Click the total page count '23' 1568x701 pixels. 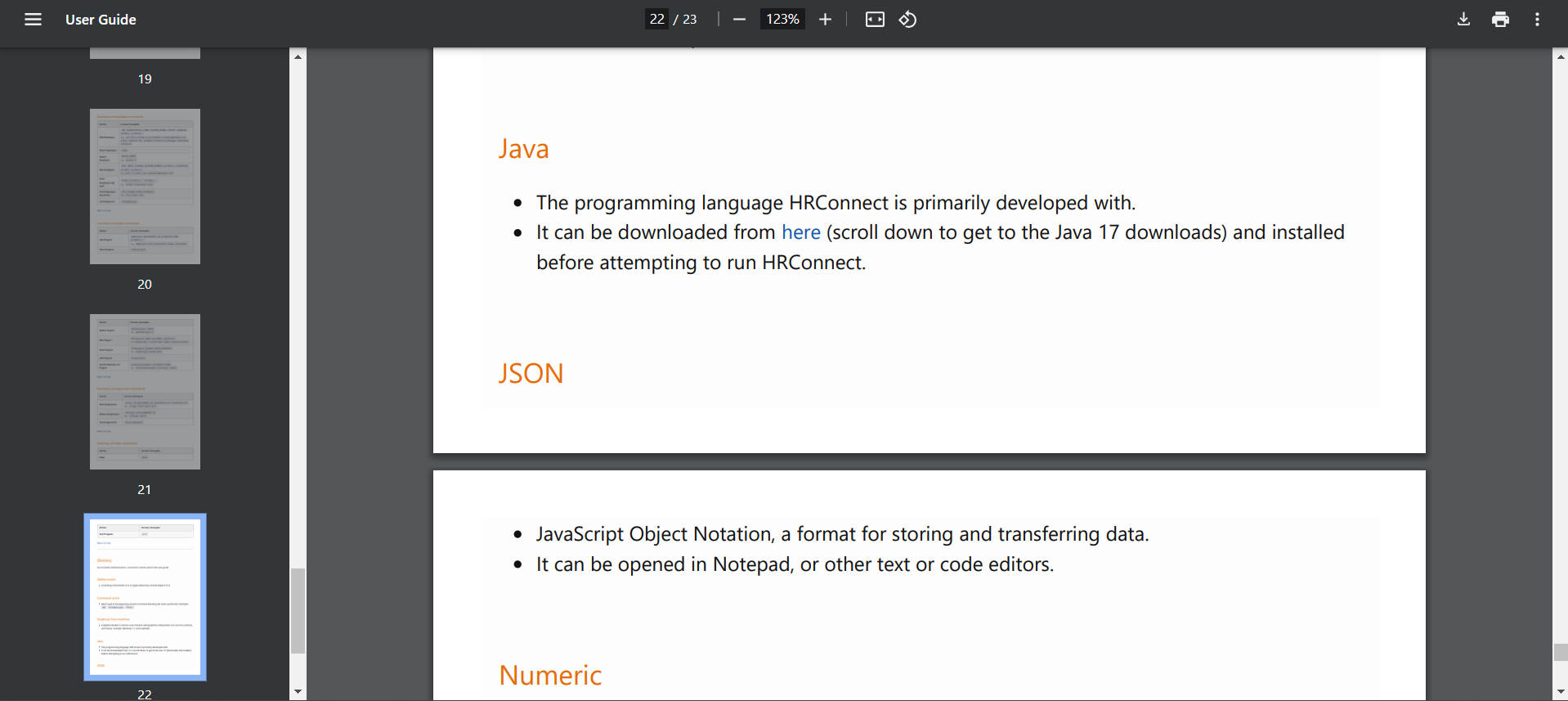pos(690,20)
